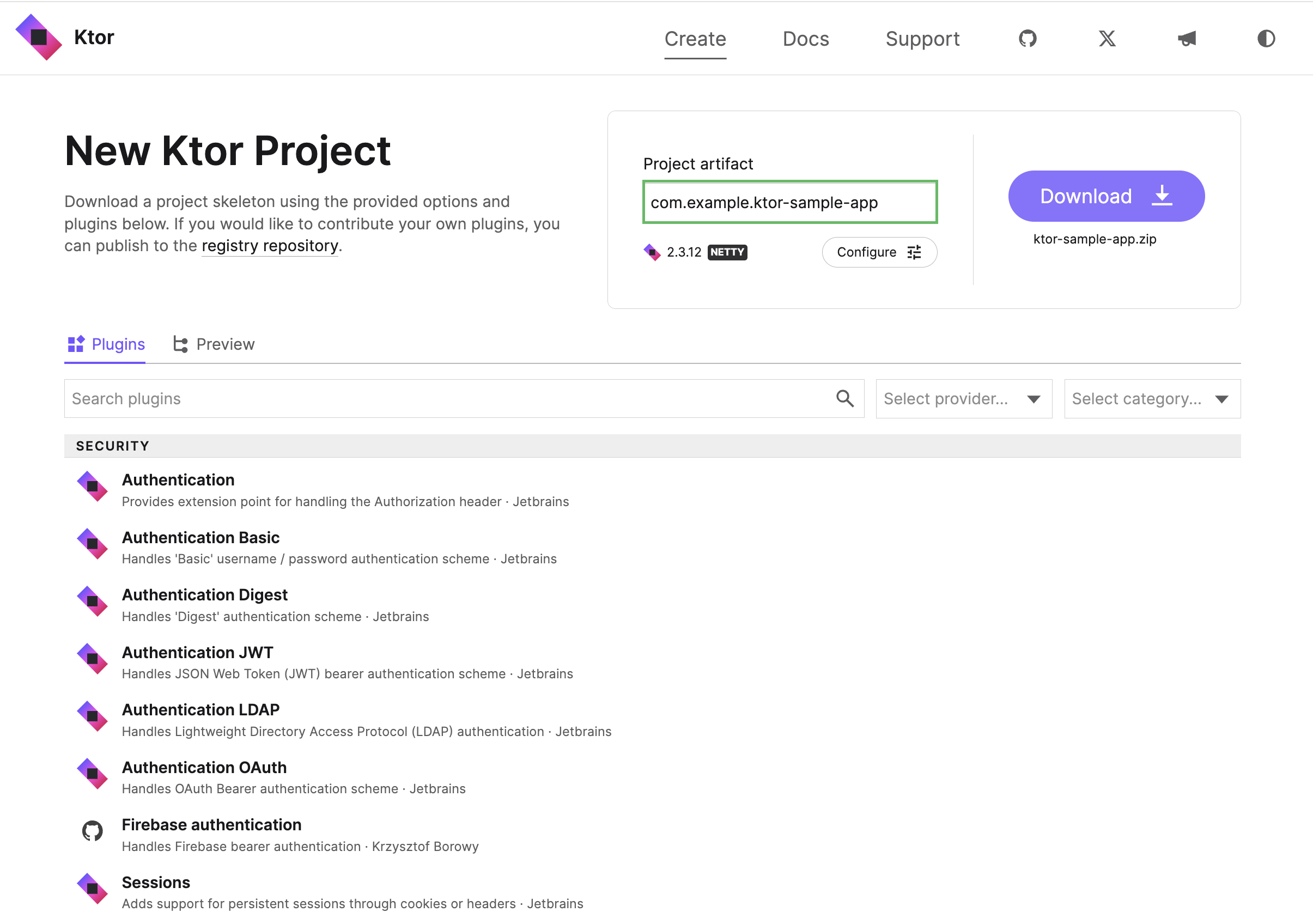
Task: Click the 'Adds support for persistent sessions' description
Action: pos(319,903)
